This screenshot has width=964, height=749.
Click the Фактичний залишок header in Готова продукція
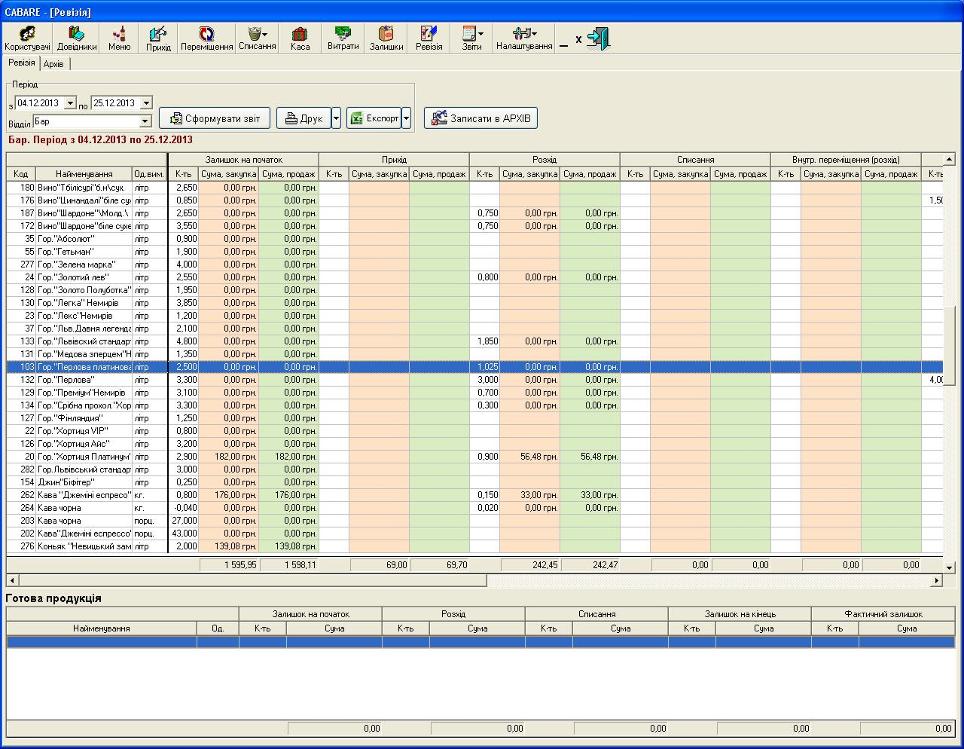tap(883, 614)
